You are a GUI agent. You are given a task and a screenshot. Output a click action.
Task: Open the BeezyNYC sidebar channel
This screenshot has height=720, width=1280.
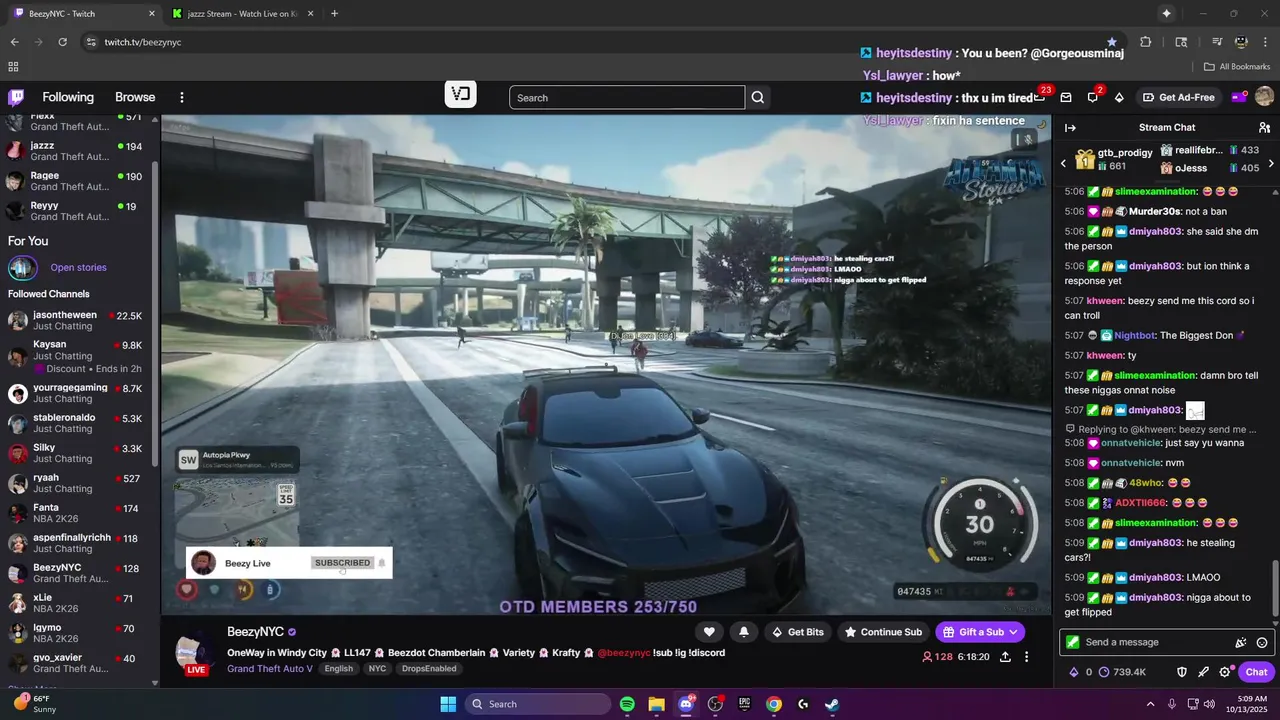pos(76,573)
